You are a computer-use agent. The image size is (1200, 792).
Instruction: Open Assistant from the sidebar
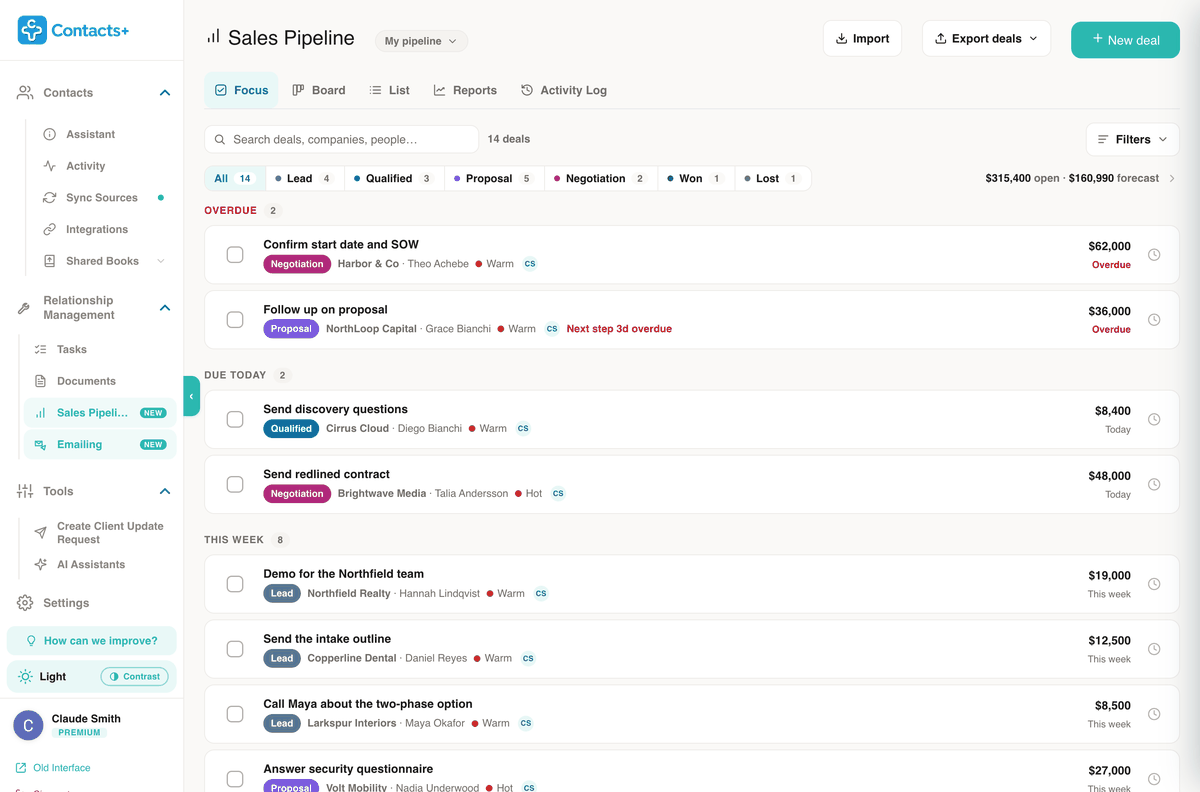pos(90,134)
